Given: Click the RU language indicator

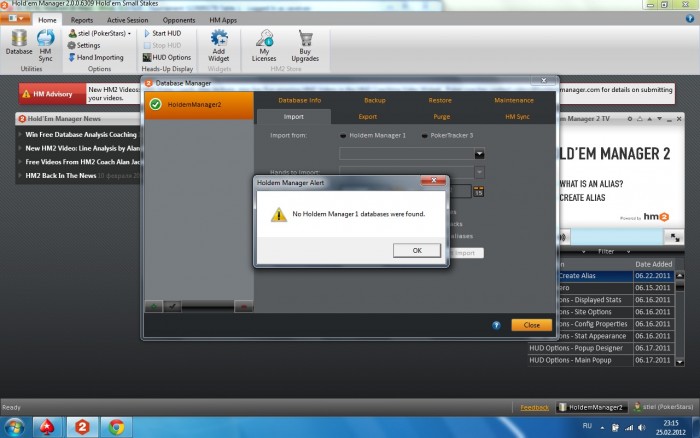Looking at the screenshot, I should click(587, 426).
